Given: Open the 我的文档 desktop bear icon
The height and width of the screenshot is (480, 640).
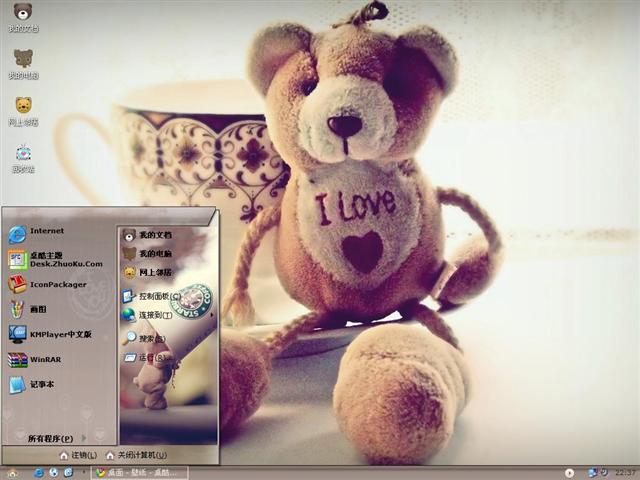Looking at the screenshot, I should pos(23,17).
